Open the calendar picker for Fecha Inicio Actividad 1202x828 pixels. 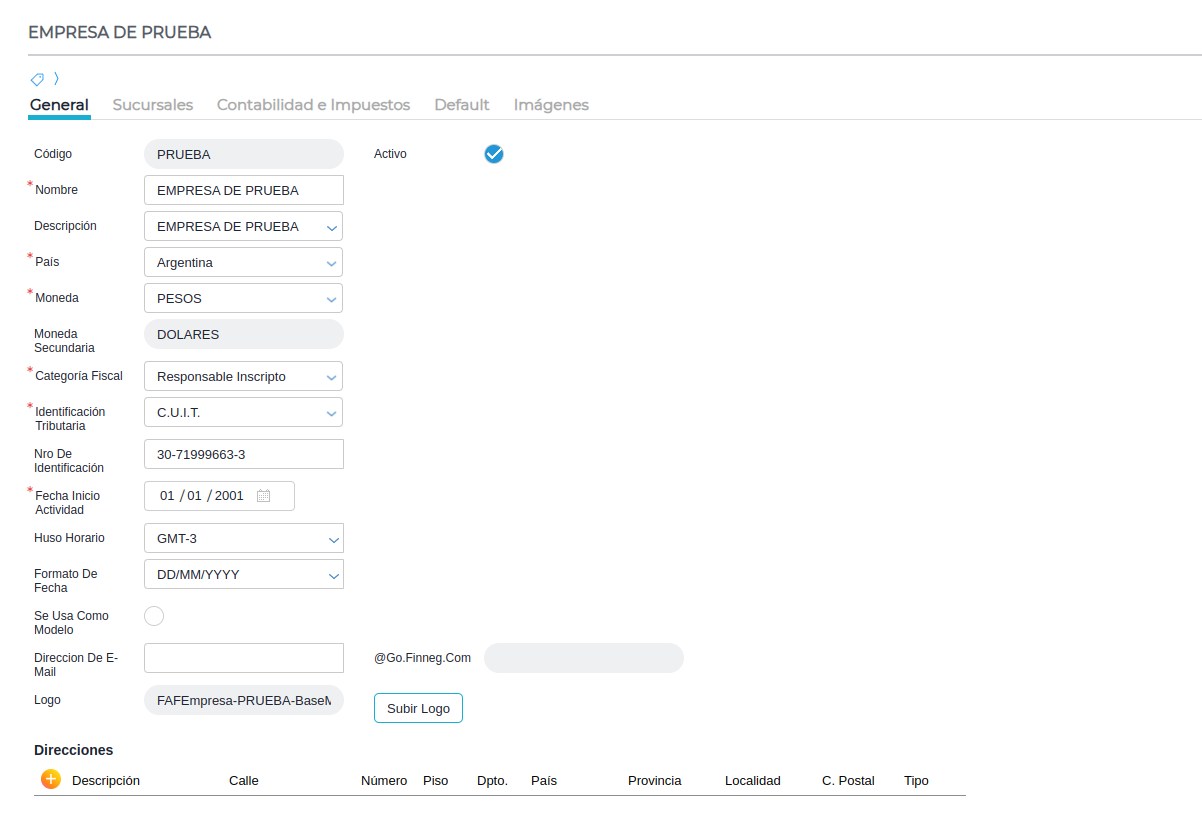(x=264, y=496)
